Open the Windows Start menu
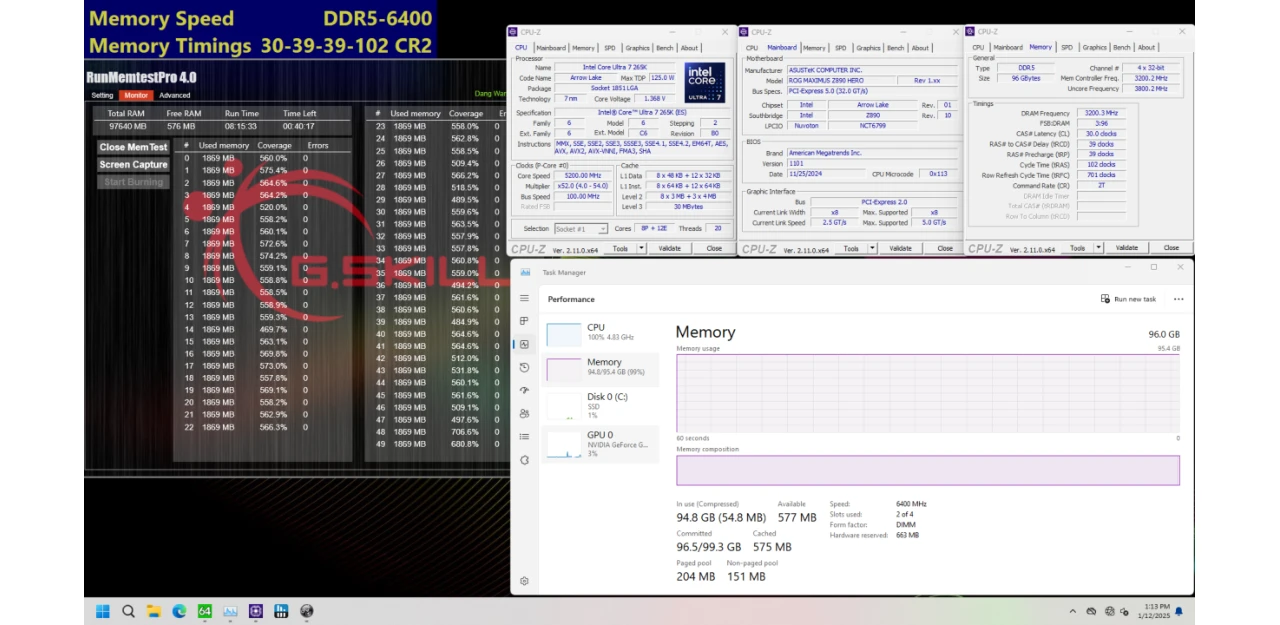Screen dimensions: 1280x625 102,611
